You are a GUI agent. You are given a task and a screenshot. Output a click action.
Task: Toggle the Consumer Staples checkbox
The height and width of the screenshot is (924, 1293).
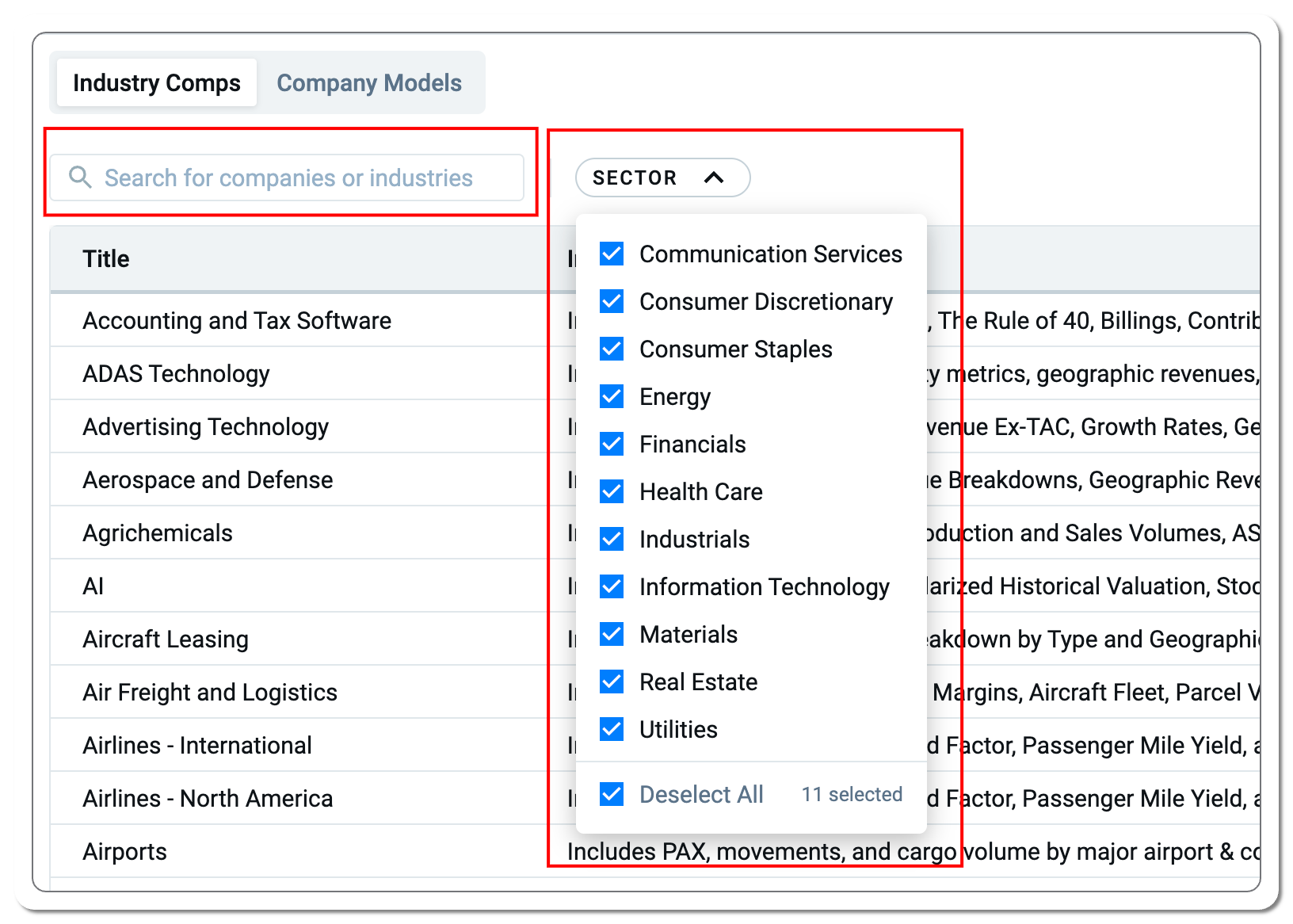(612, 349)
